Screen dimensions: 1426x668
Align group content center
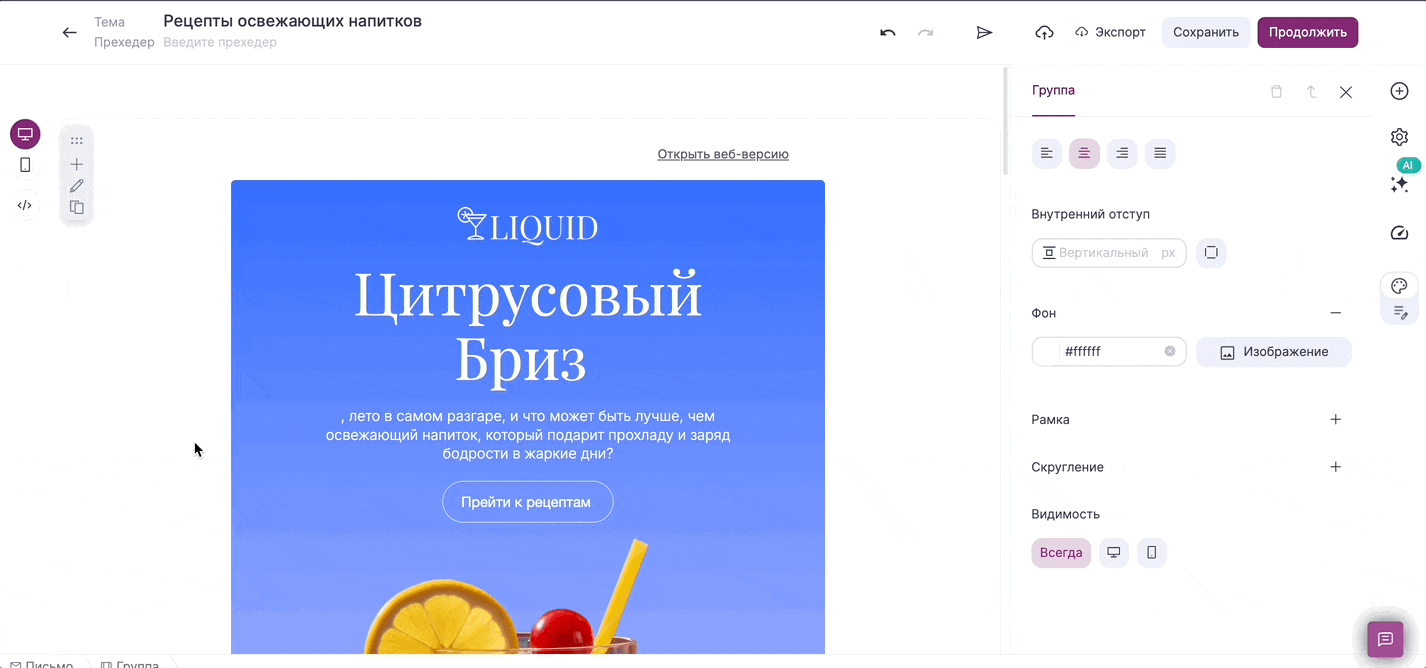coord(1084,153)
